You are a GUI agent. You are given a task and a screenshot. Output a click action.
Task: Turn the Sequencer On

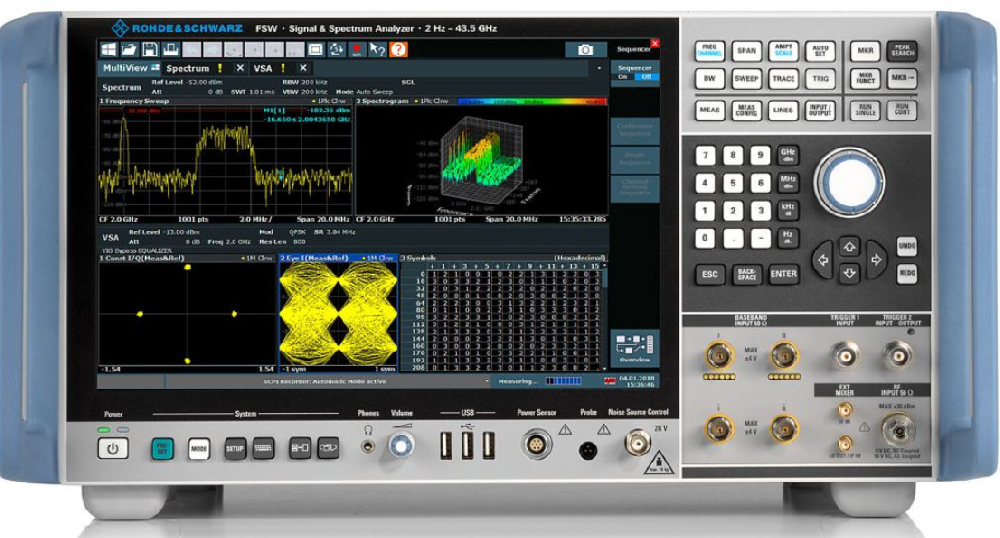click(x=622, y=76)
